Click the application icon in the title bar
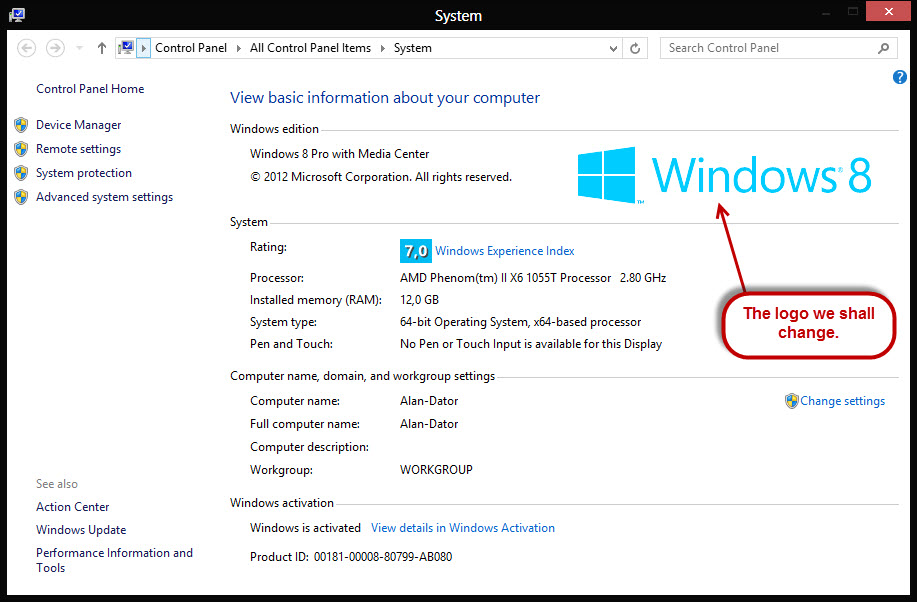The height and width of the screenshot is (602, 917). pos(15,14)
